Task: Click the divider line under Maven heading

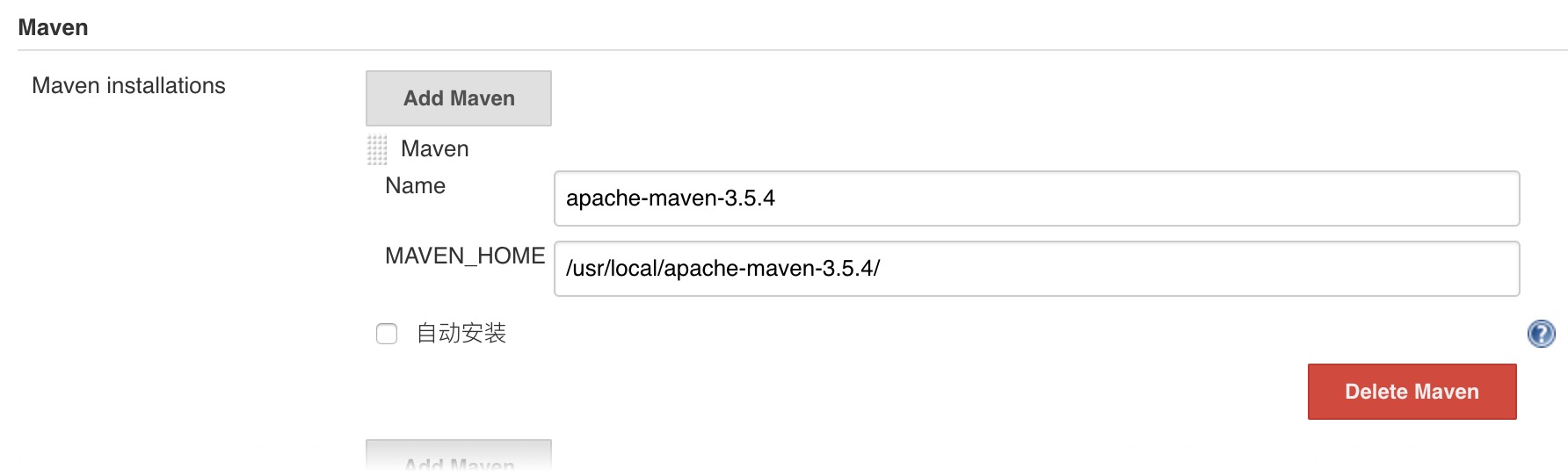Action: 793,50
